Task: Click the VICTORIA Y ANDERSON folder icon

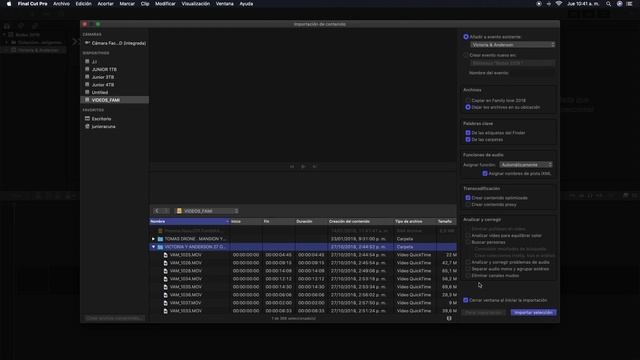Action: 160,247
